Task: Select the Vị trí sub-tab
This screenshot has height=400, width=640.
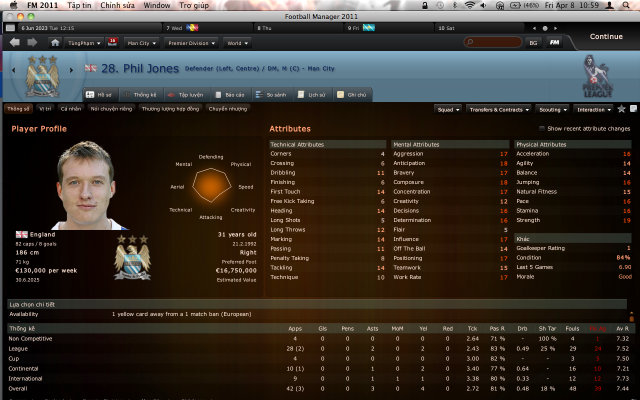Action: 45,109
